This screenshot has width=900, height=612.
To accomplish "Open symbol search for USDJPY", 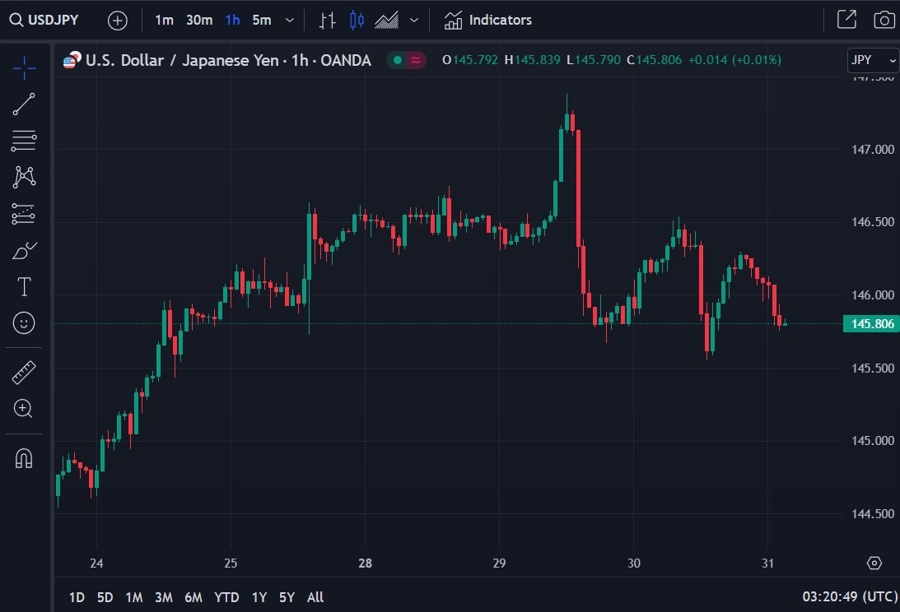I will click(x=44, y=20).
